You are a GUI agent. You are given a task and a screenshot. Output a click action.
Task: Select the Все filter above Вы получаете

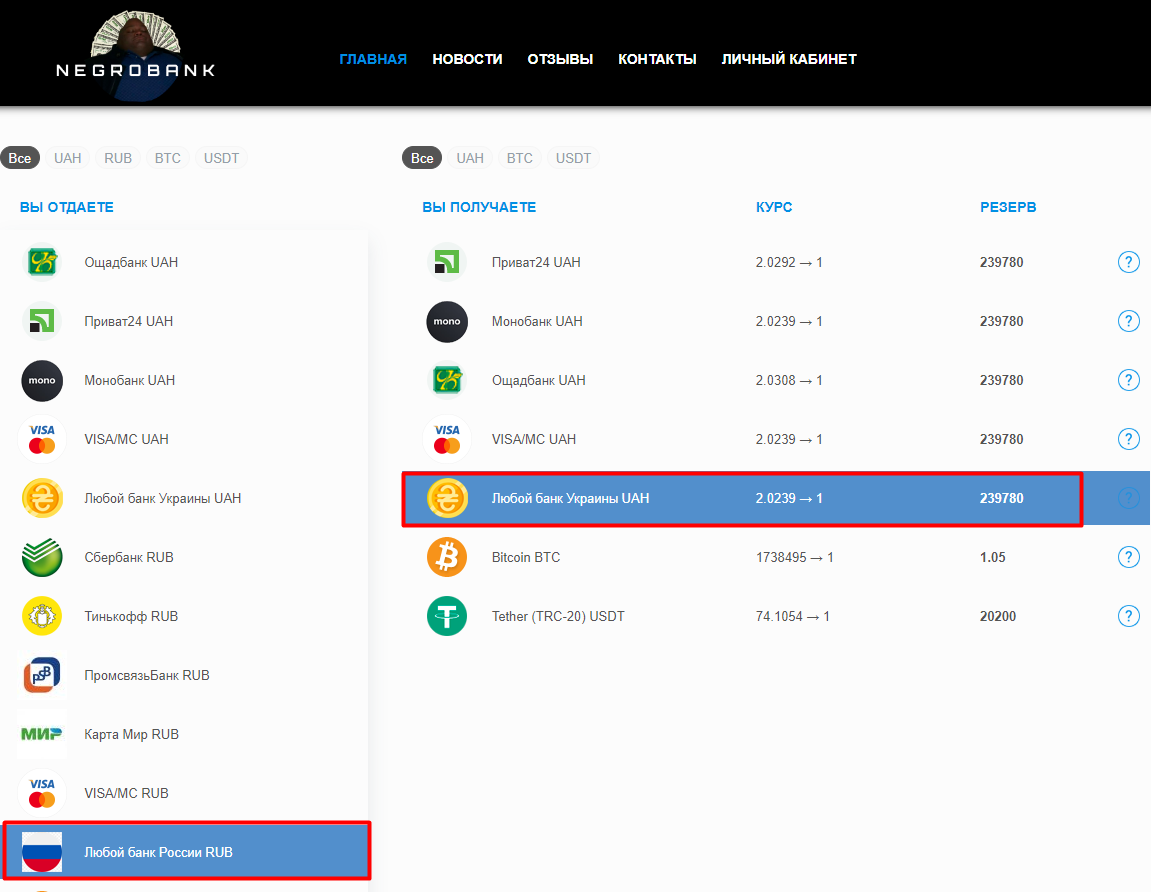[422, 158]
